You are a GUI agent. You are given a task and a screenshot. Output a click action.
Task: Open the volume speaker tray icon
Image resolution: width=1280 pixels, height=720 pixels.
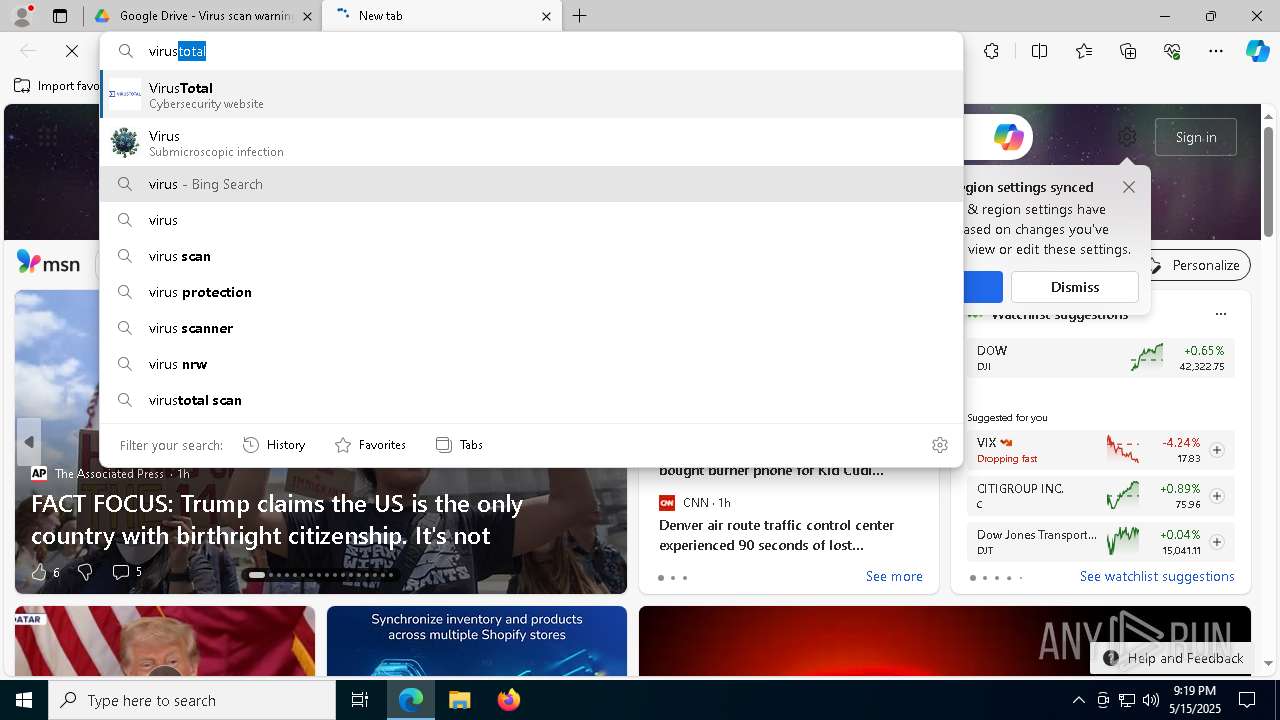pyautogui.click(x=1151, y=700)
